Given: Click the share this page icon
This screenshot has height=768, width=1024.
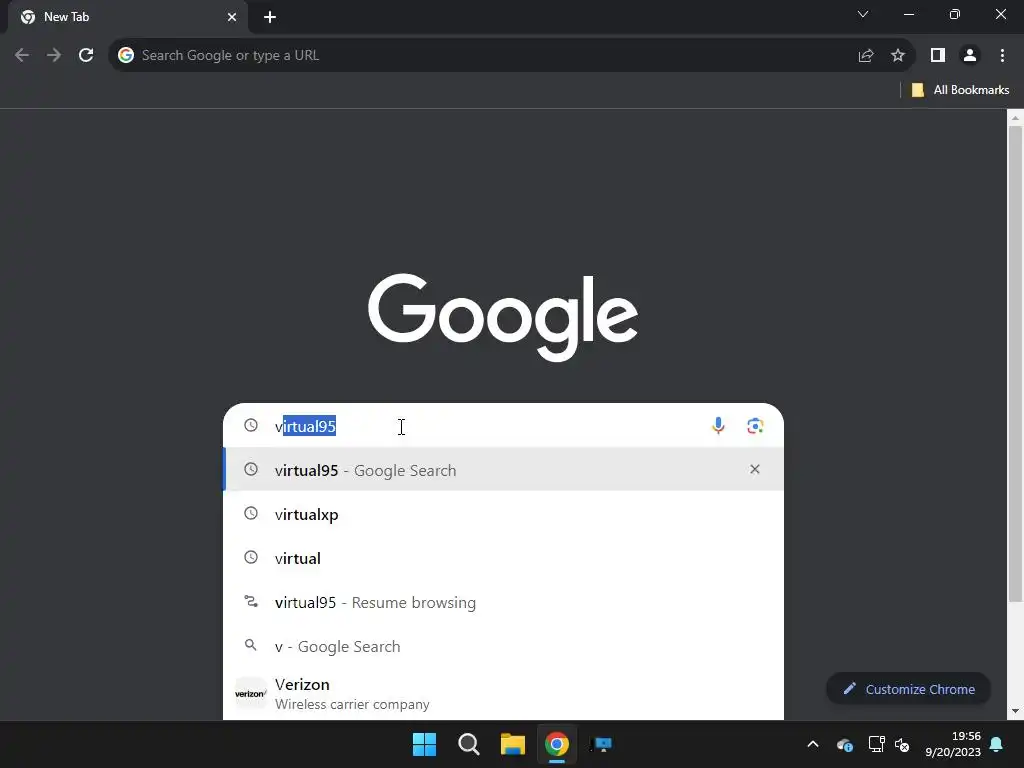Looking at the screenshot, I should coord(866,56).
